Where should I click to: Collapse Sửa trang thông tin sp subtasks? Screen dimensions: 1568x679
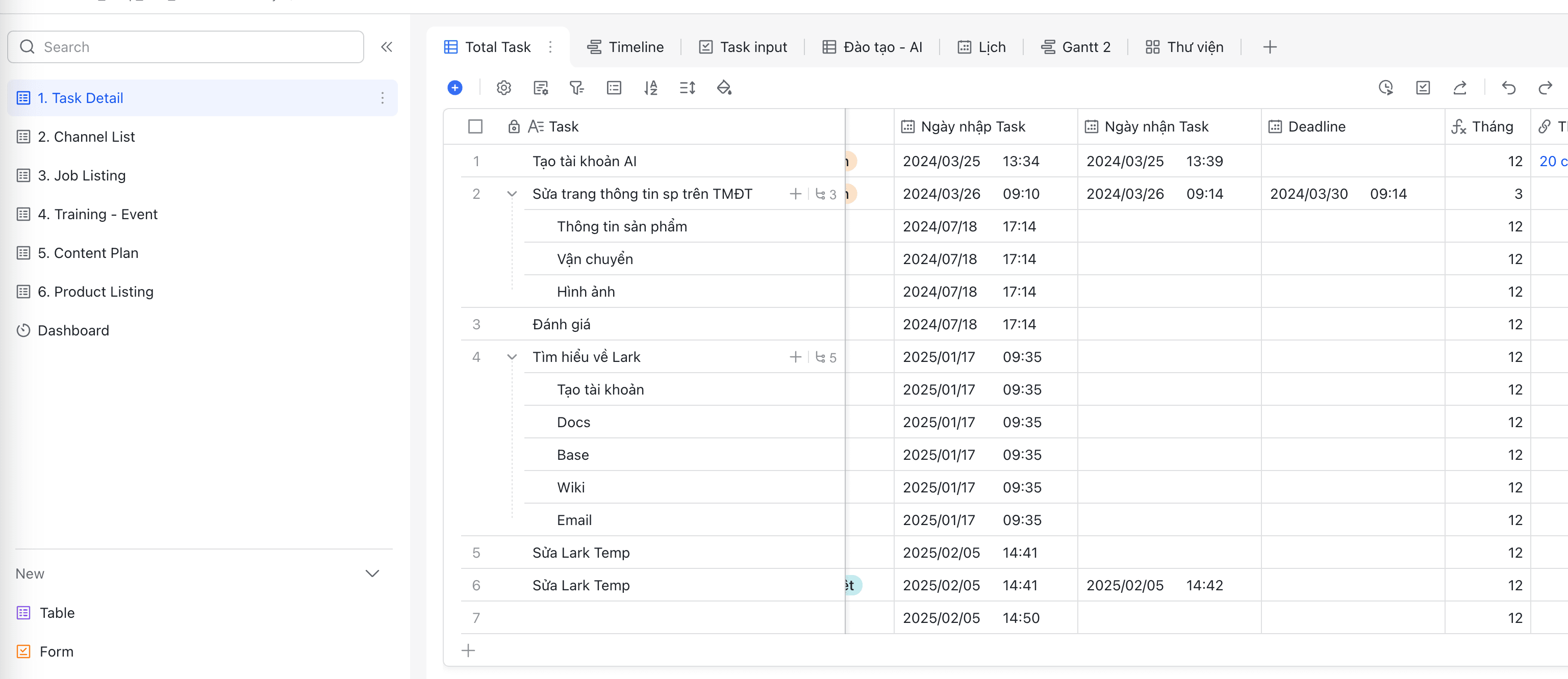pos(512,194)
